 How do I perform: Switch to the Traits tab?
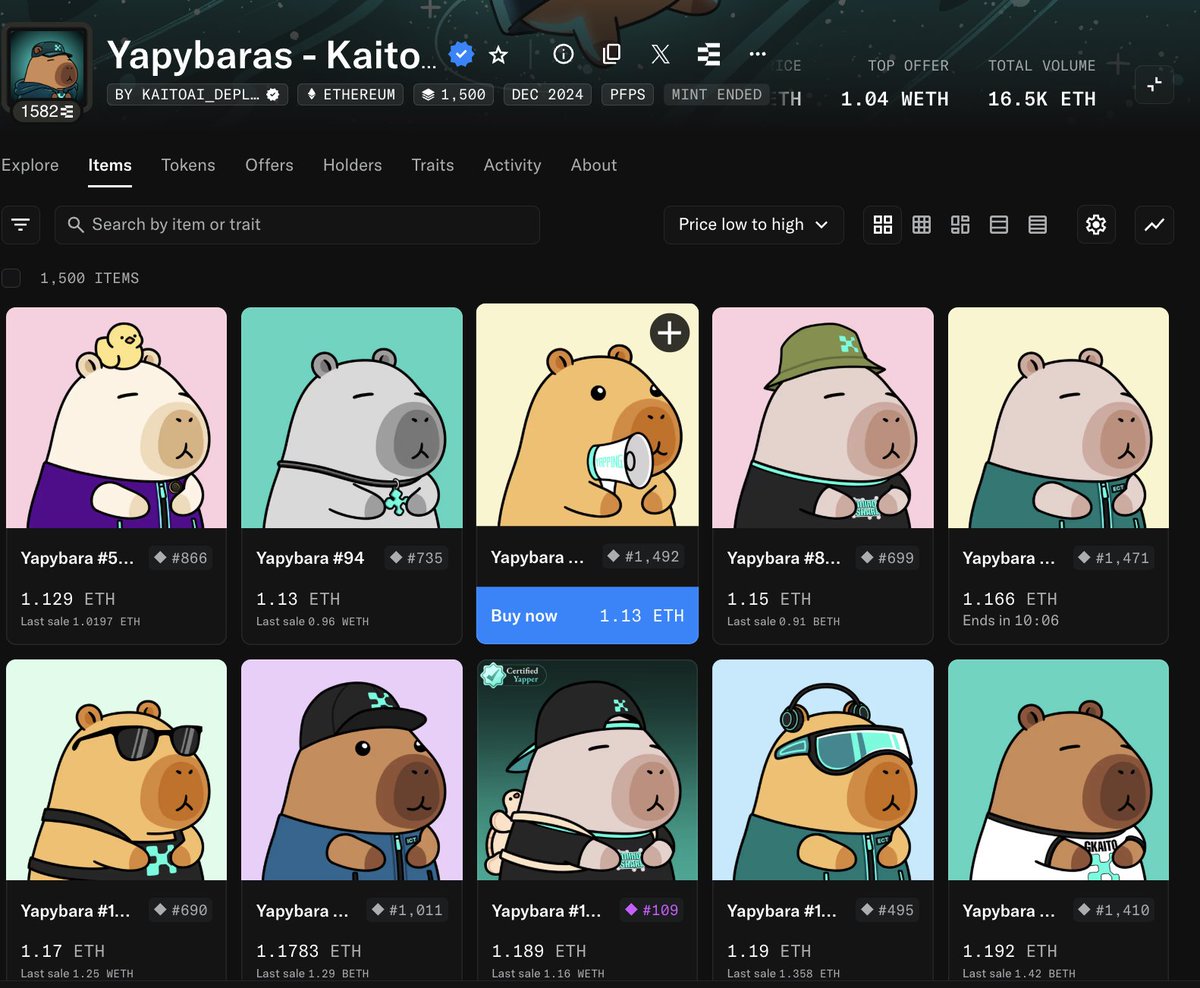click(433, 165)
